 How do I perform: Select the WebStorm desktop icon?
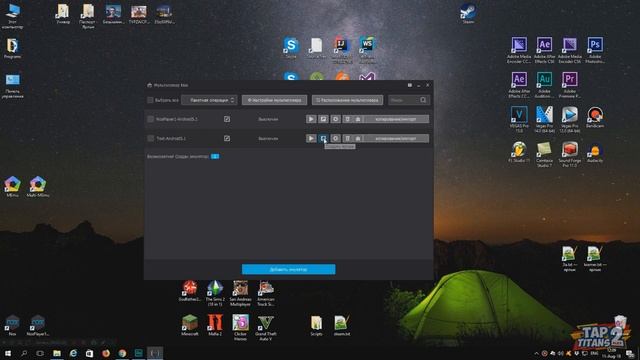click(x=367, y=49)
